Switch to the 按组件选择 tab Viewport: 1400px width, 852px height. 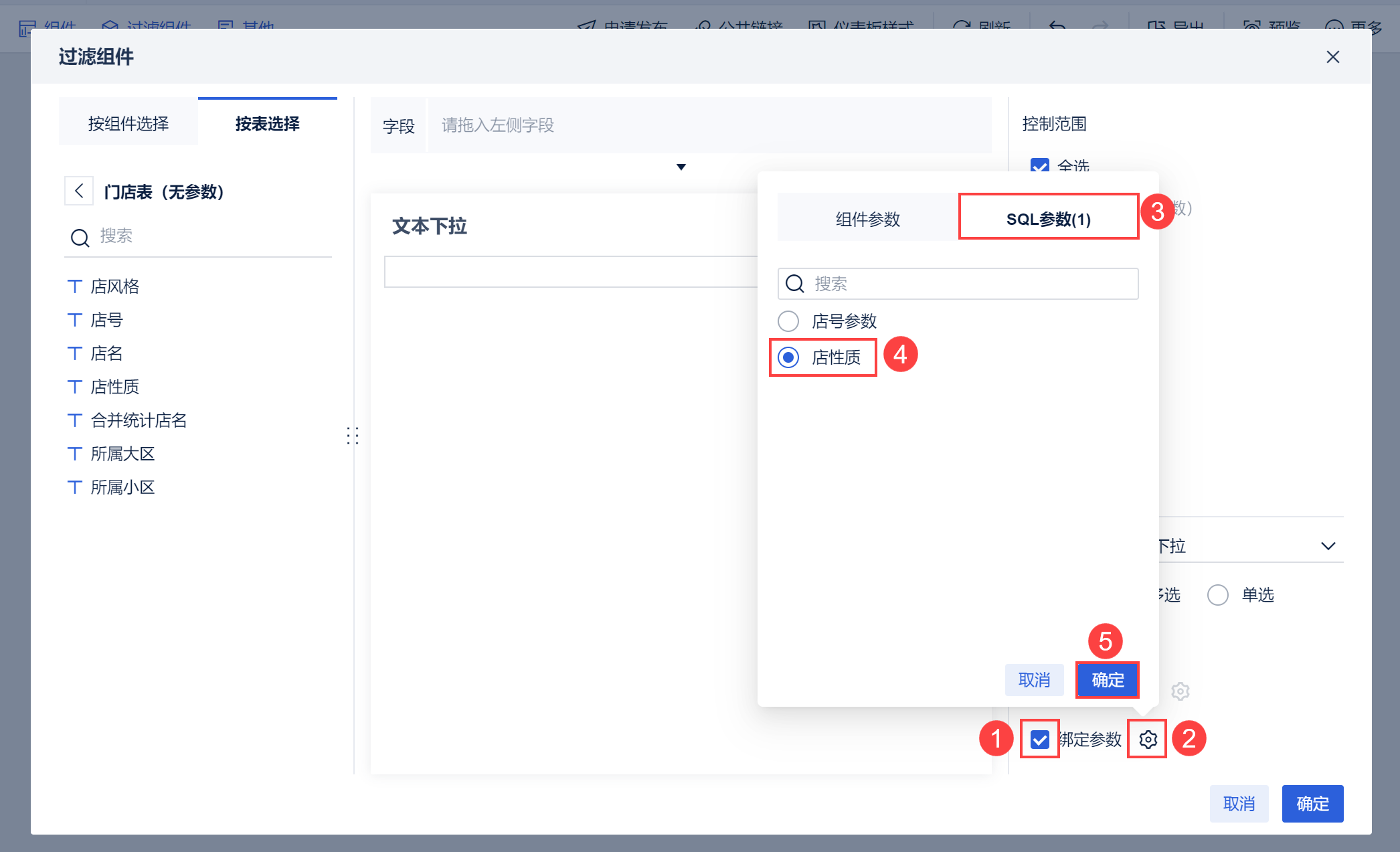[x=128, y=124]
